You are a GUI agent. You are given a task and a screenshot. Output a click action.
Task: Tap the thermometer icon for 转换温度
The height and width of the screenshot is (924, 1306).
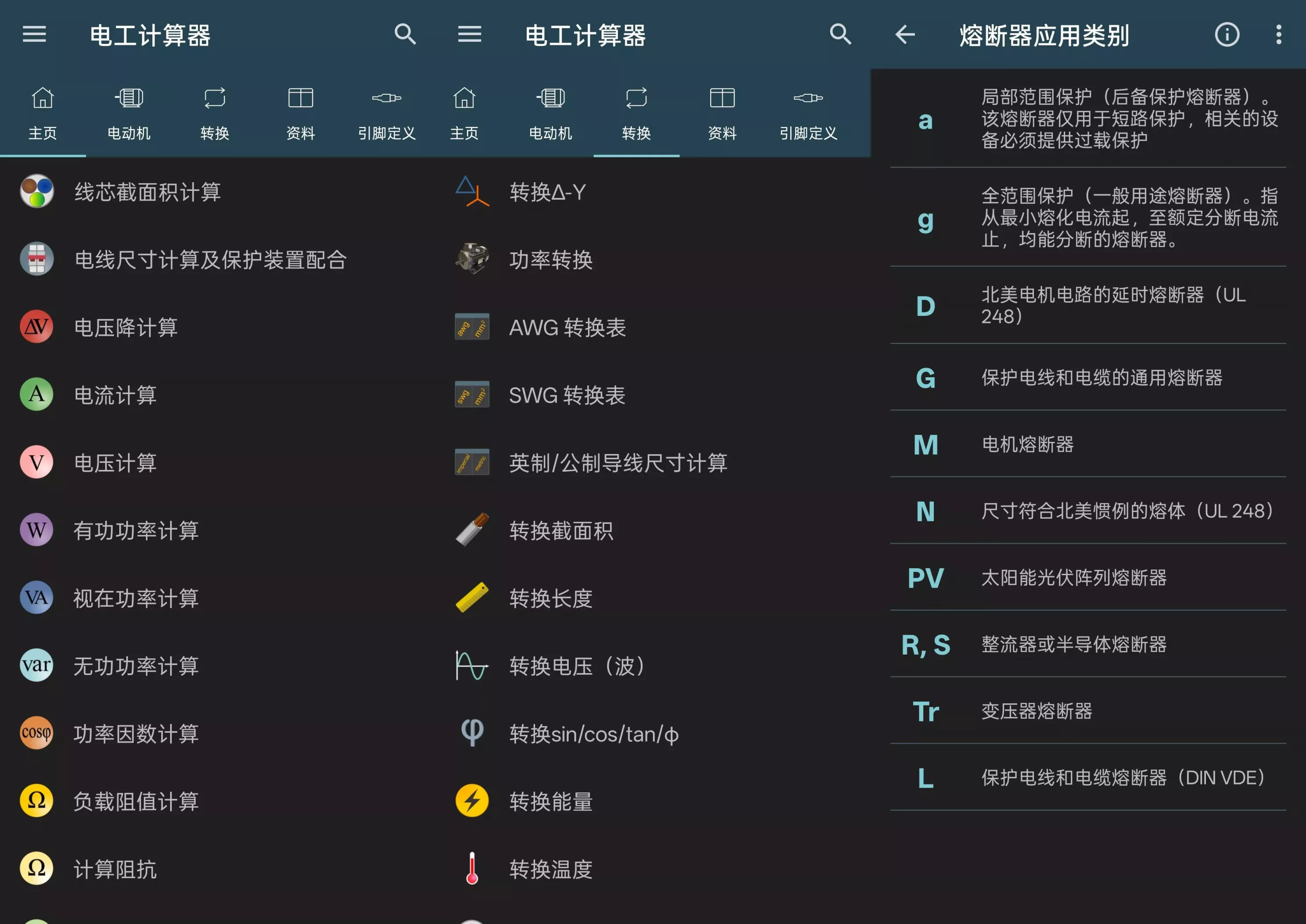tap(472, 868)
